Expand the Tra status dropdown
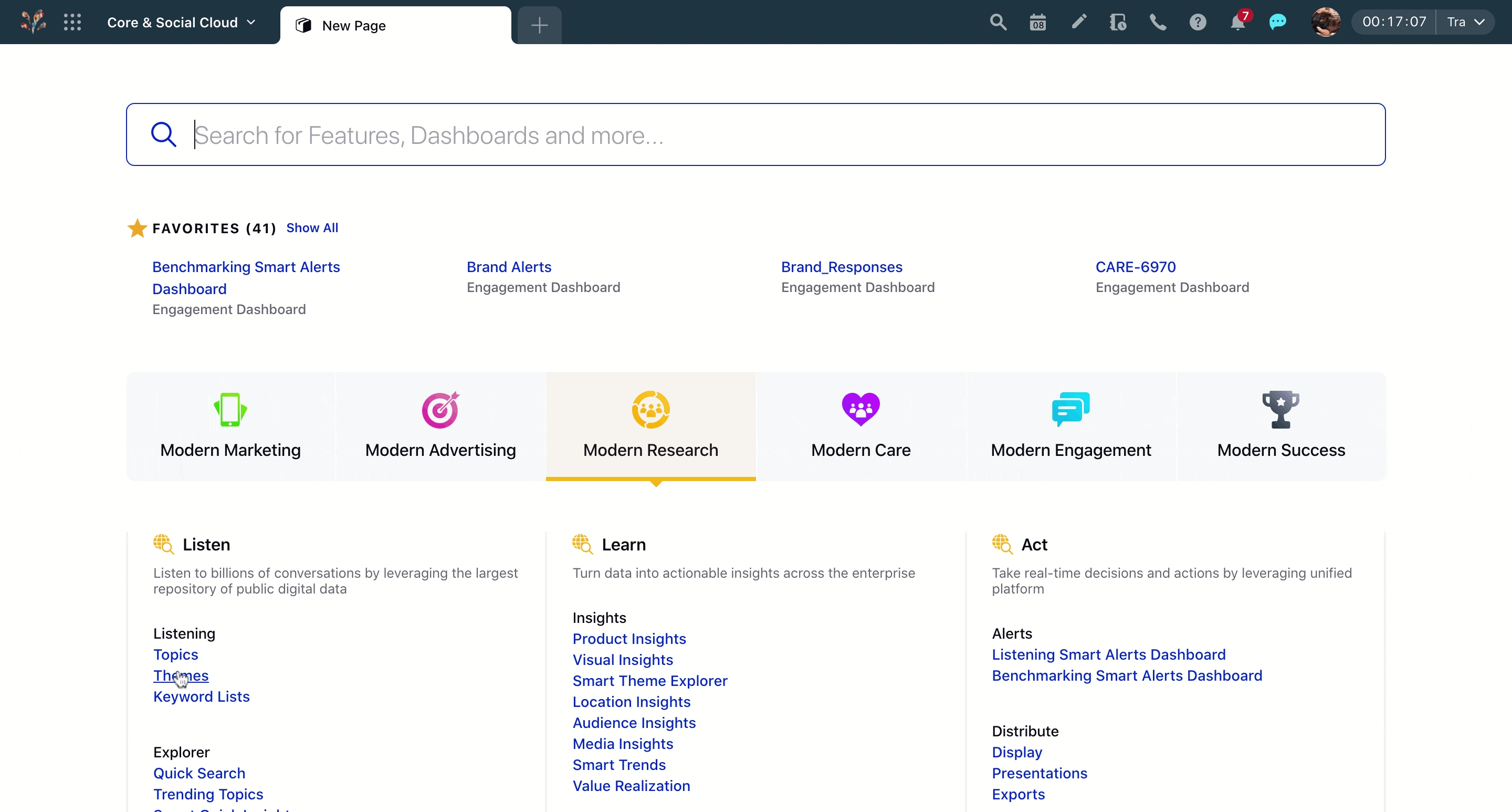The height and width of the screenshot is (812, 1512). [1466, 22]
